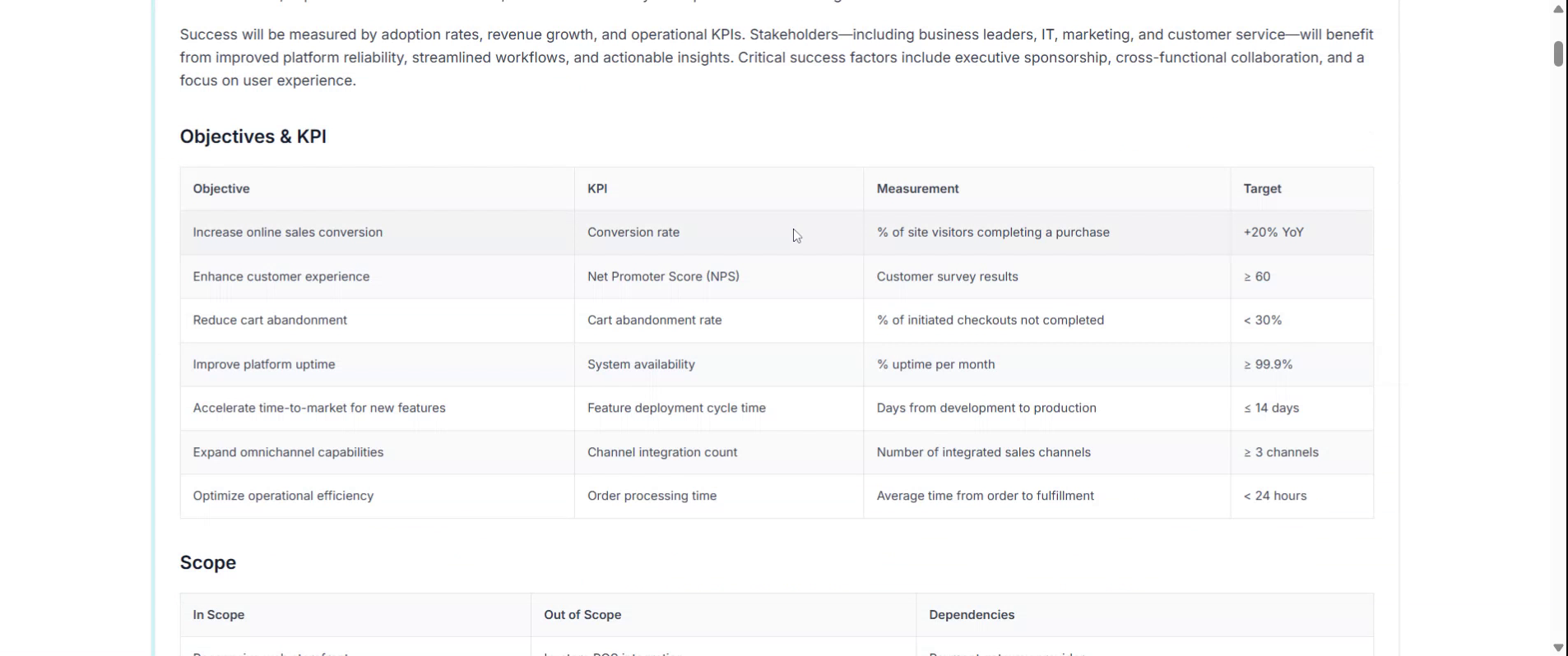Click the ≥ 99.9% uptime target cell

coord(1268,364)
